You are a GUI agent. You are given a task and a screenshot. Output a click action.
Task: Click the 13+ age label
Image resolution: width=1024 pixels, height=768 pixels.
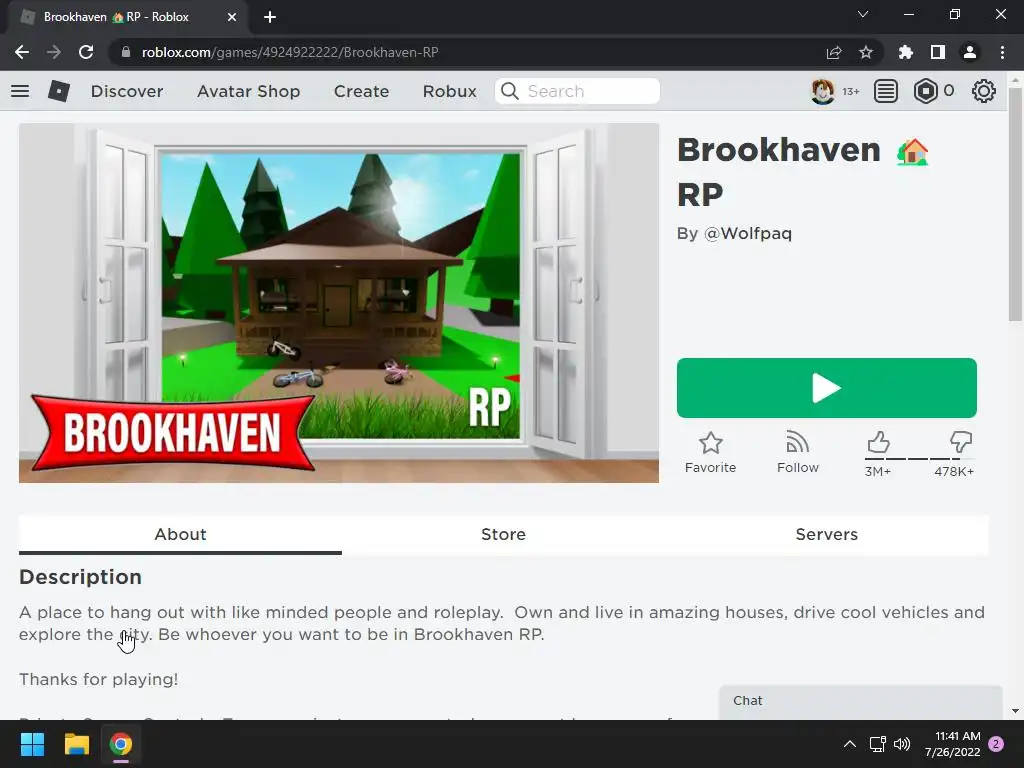850,91
